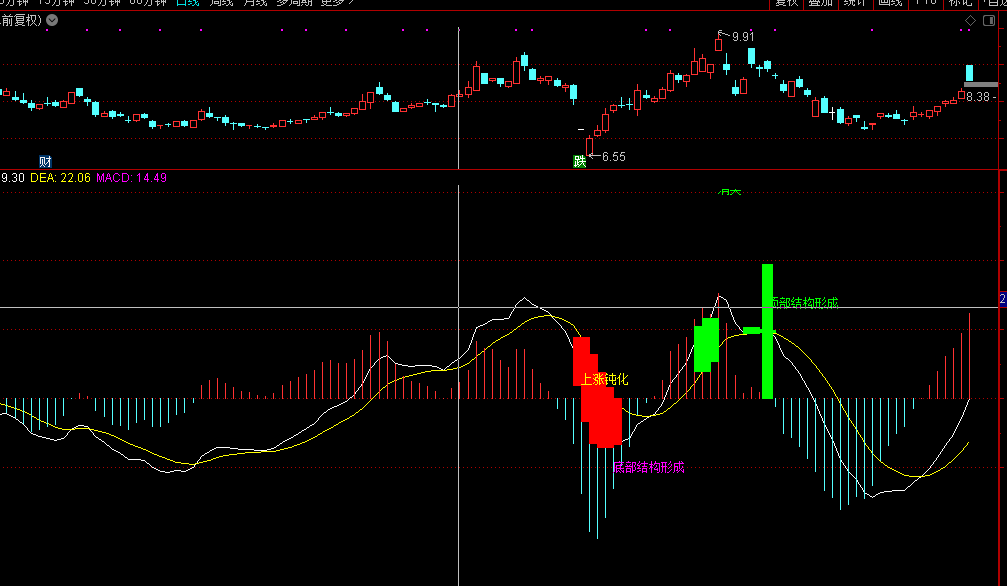
Task: Switch to the 日线 period tab
Action: click(x=187, y=3)
